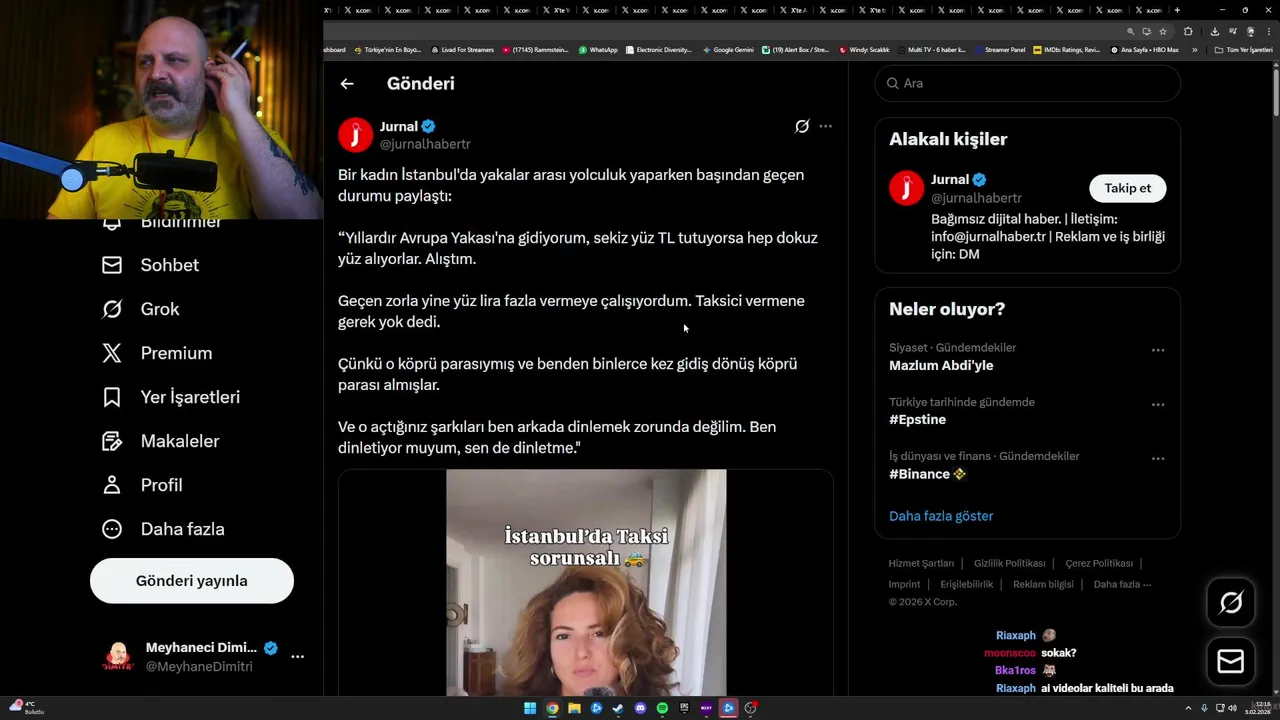Open the Daha fazla sidebar menu

tap(164, 529)
